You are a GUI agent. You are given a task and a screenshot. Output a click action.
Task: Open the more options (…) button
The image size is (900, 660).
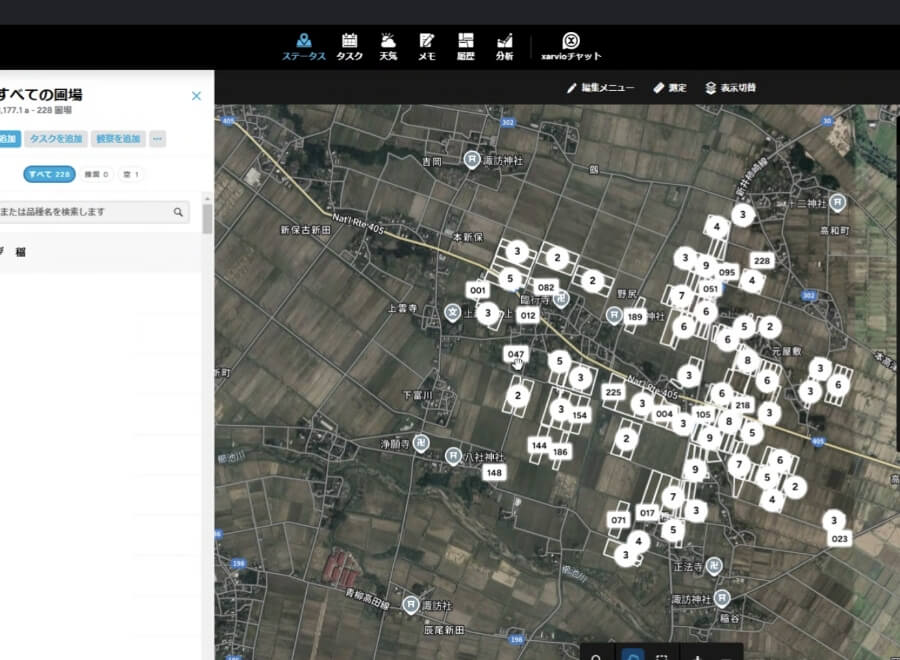(157, 139)
